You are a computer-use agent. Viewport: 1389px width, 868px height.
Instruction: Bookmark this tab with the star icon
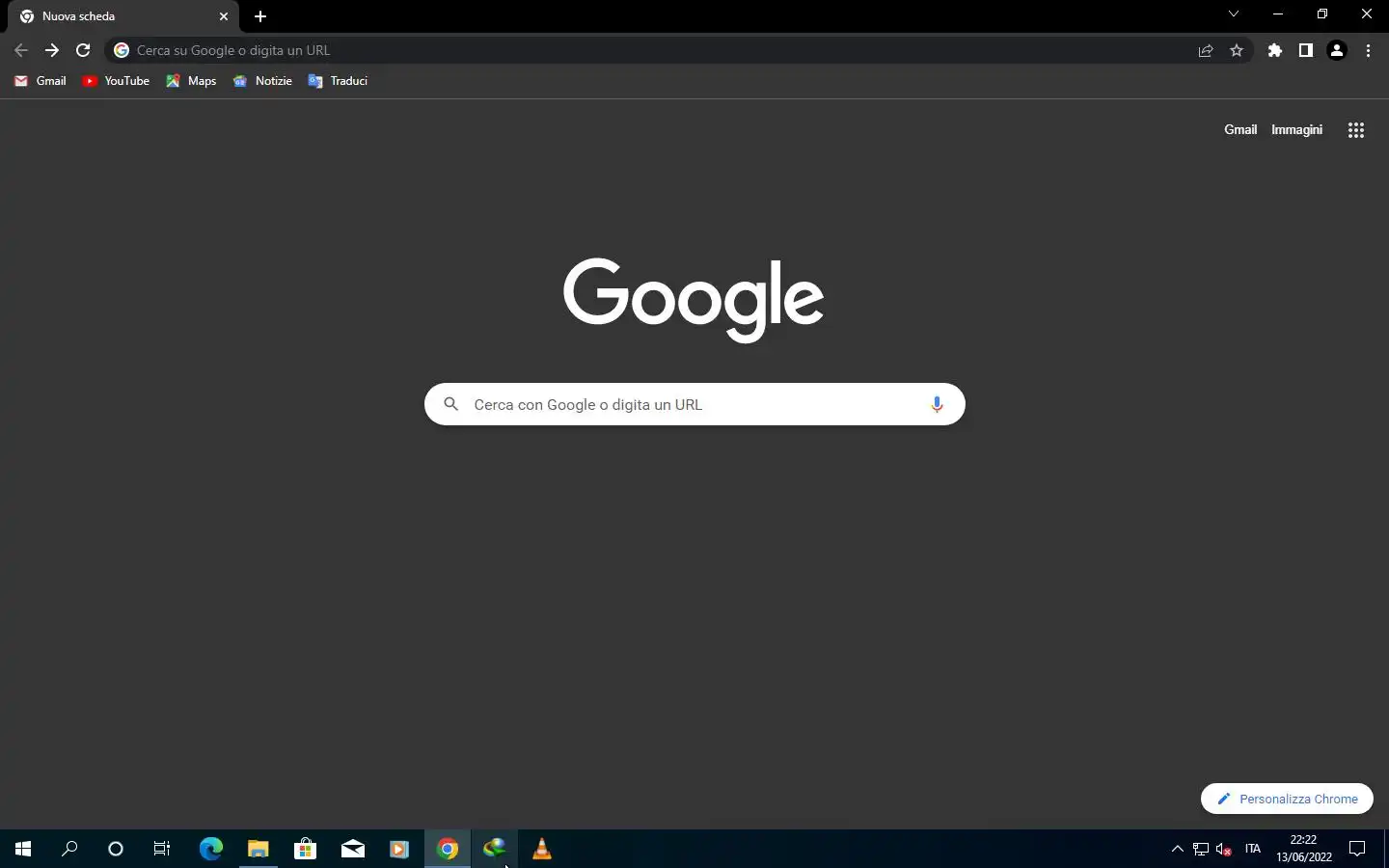point(1237,51)
